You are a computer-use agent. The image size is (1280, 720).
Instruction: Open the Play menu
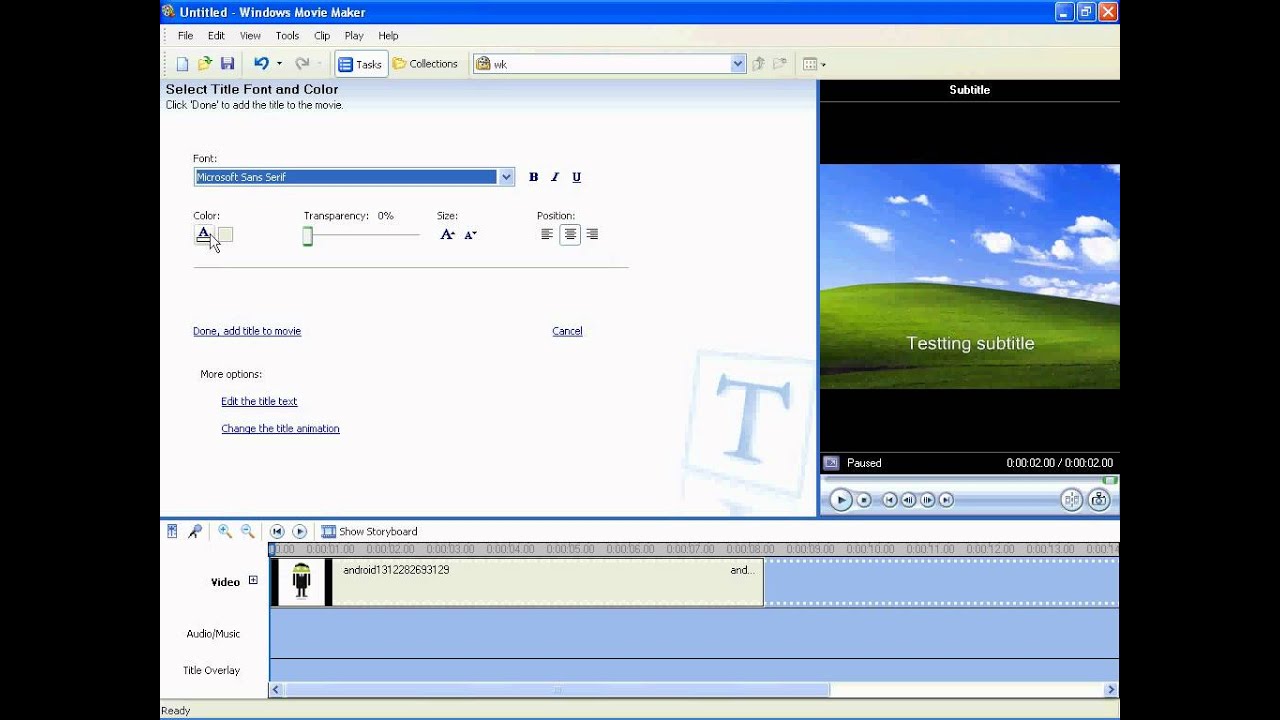pyautogui.click(x=354, y=35)
